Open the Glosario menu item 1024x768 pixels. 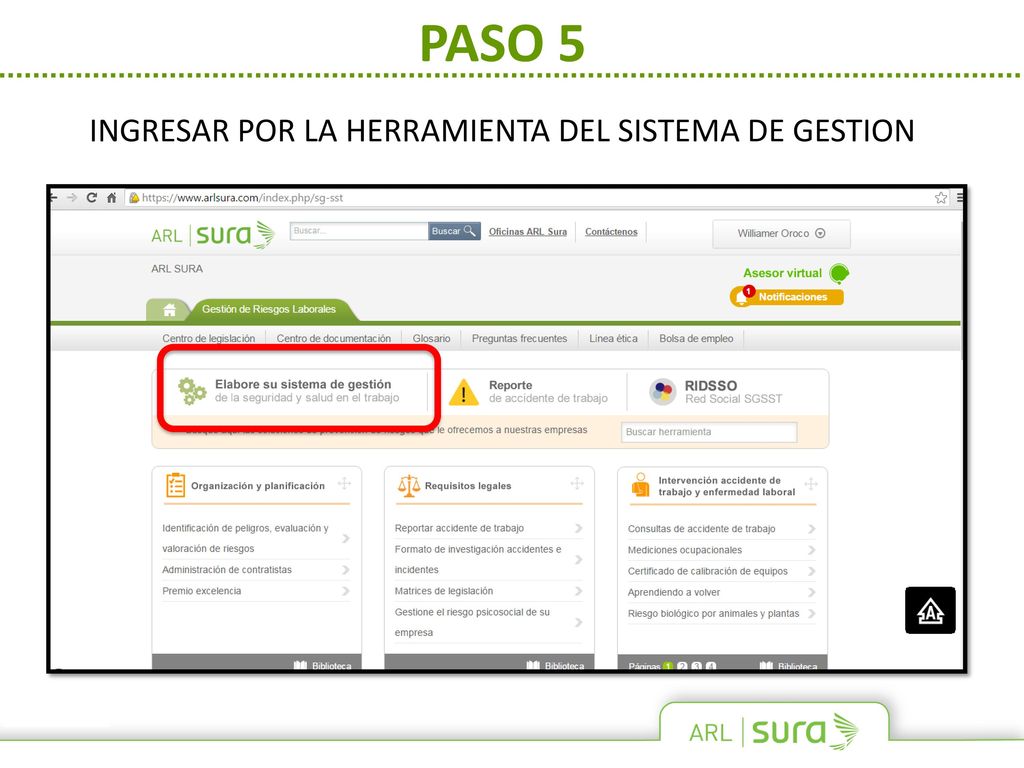pos(432,338)
